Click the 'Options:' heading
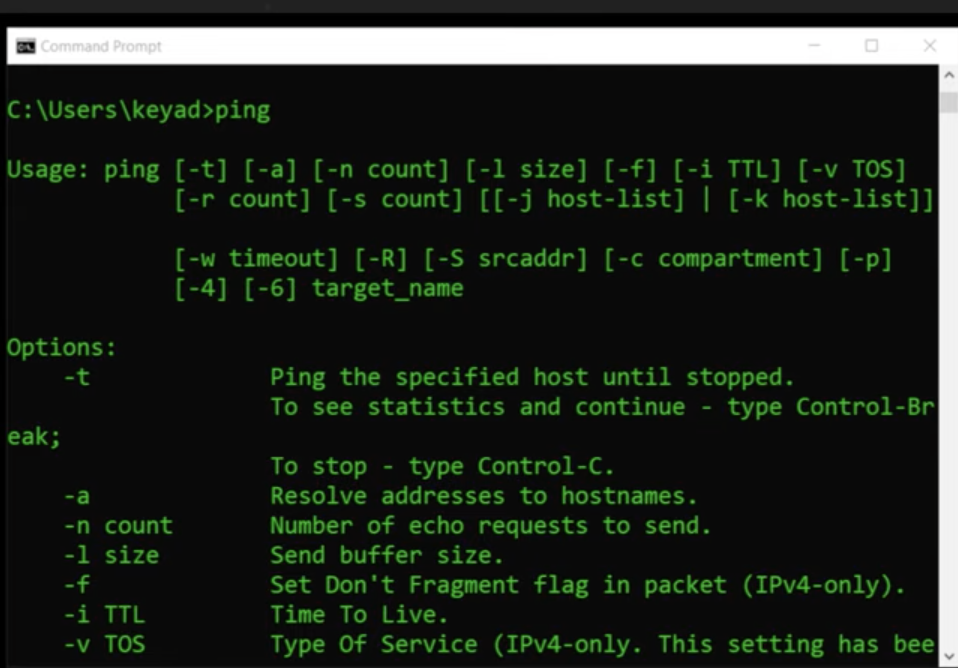This screenshot has height=668, width=958. [x=62, y=348]
